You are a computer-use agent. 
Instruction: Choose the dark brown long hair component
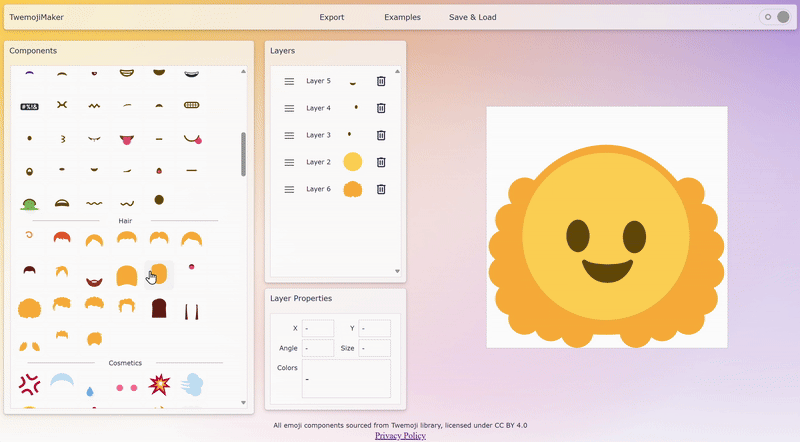(158, 308)
